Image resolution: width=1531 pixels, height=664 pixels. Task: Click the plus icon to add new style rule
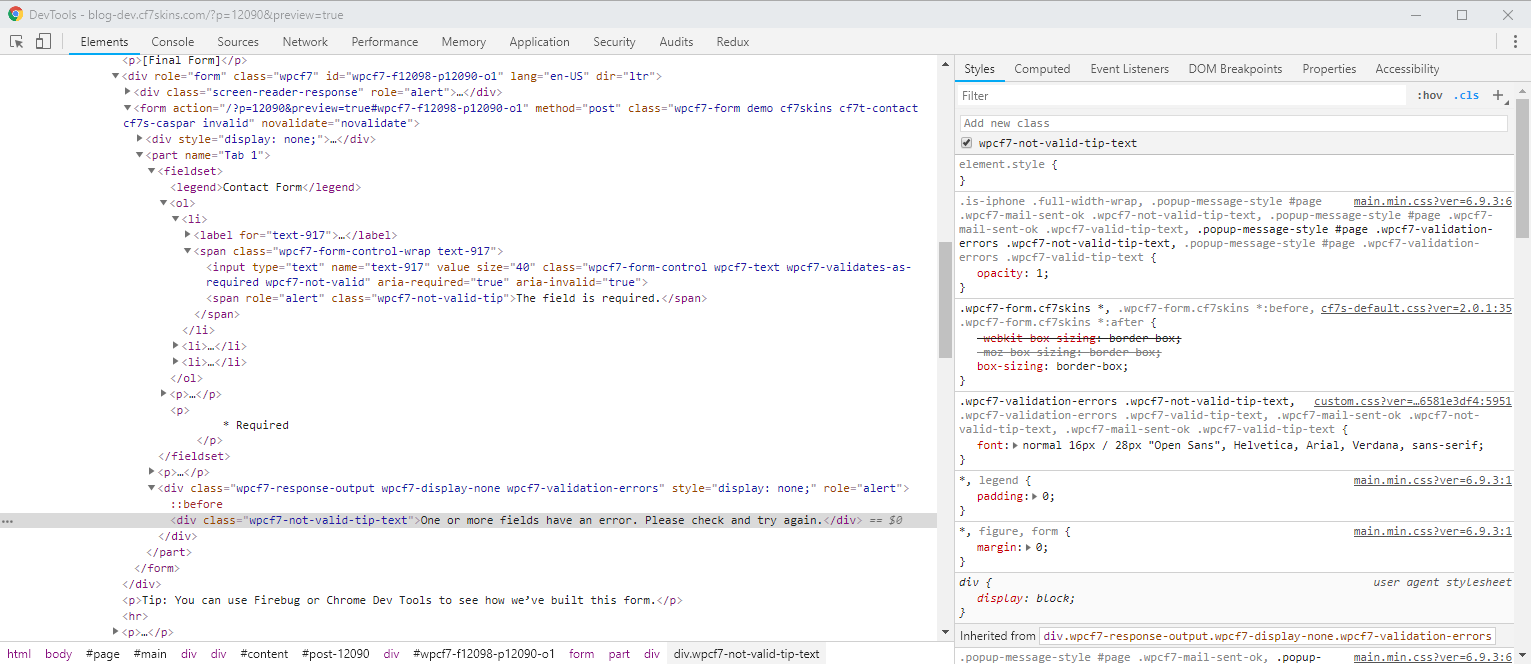[x=1497, y=96]
